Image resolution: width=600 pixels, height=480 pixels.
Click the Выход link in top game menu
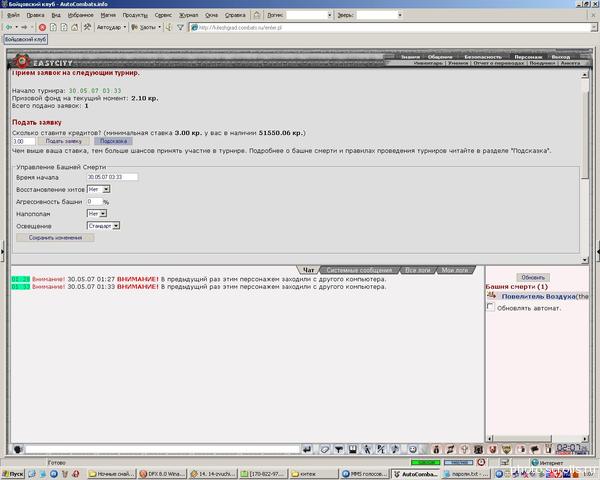[561, 57]
